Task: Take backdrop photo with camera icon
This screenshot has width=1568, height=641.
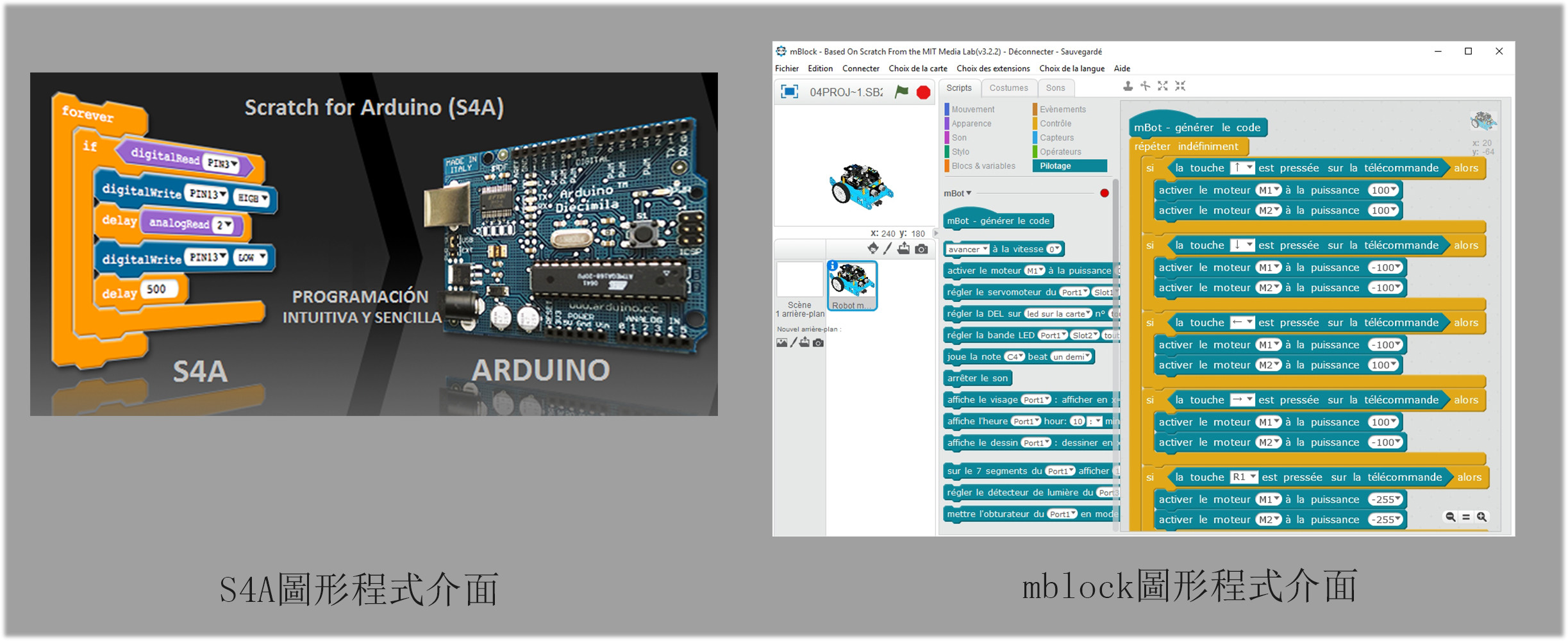Action: point(818,343)
